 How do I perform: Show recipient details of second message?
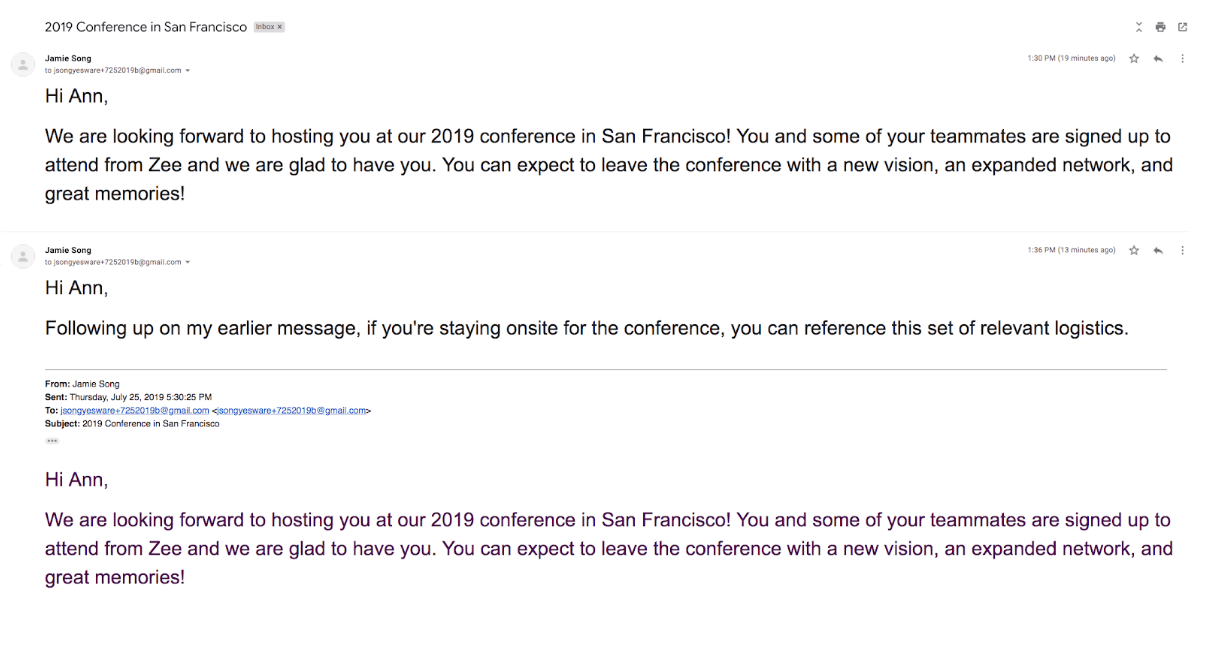click(188, 262)
